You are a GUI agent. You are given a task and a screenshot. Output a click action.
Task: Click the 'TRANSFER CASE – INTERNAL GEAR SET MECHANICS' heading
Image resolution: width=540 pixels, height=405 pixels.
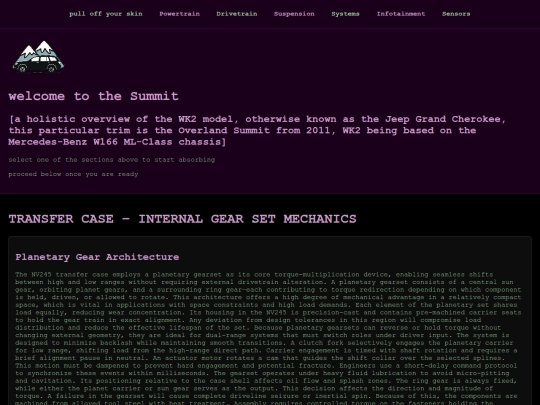(183, 219)
